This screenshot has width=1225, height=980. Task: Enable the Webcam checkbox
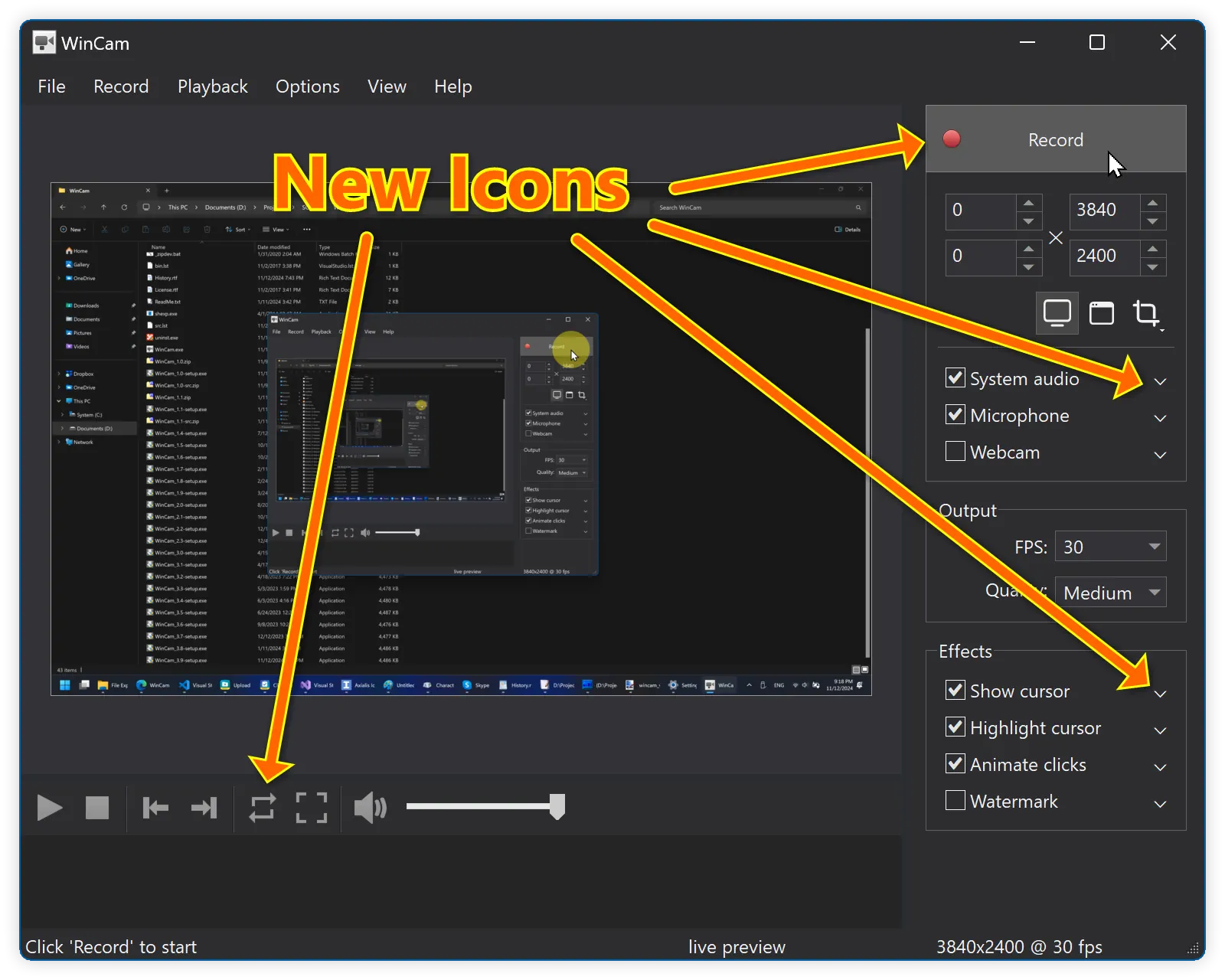point(955,452)
